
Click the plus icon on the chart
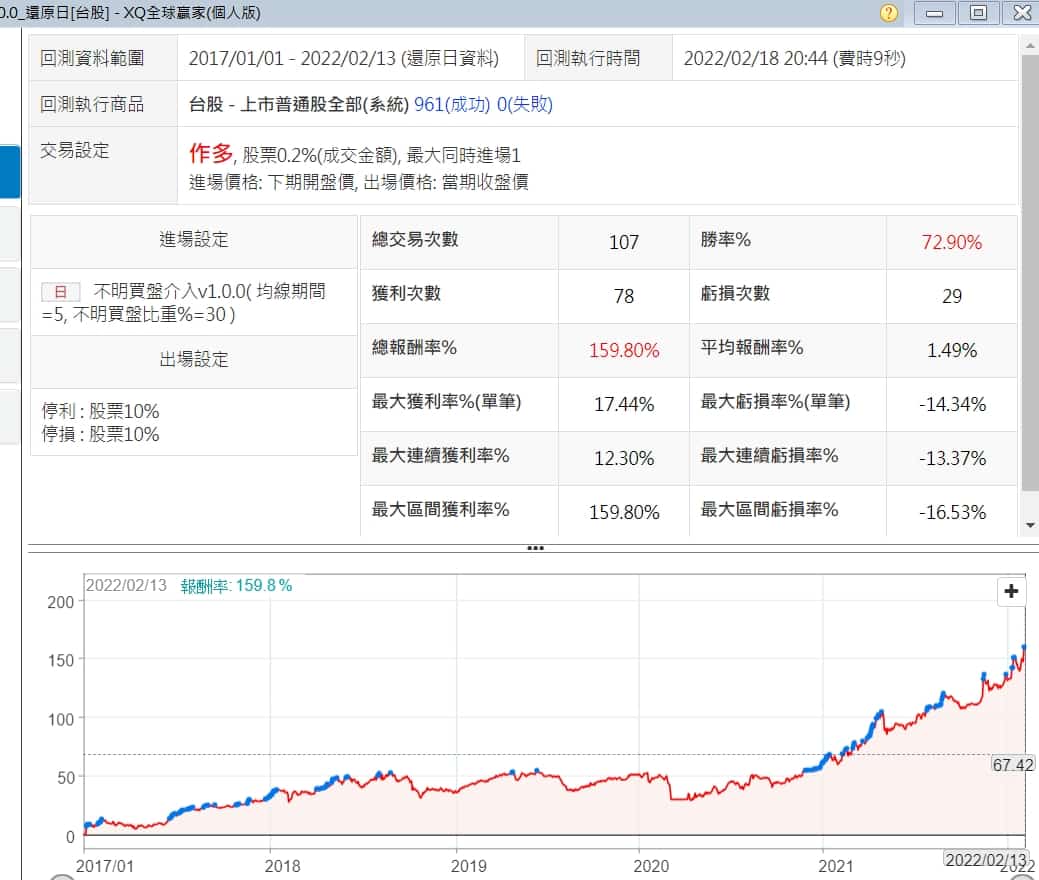[1011, 591]
